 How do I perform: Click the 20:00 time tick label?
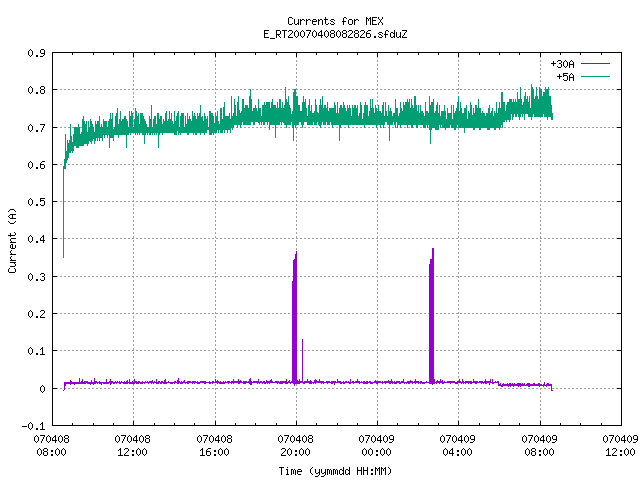point(296,452)
